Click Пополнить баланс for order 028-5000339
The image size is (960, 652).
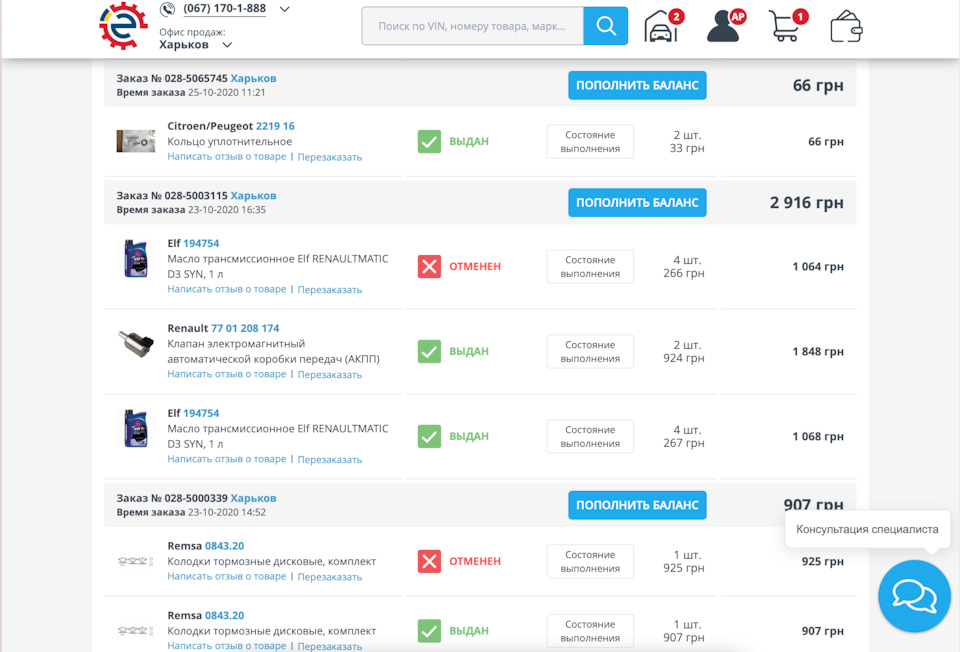tap(637, 505)
